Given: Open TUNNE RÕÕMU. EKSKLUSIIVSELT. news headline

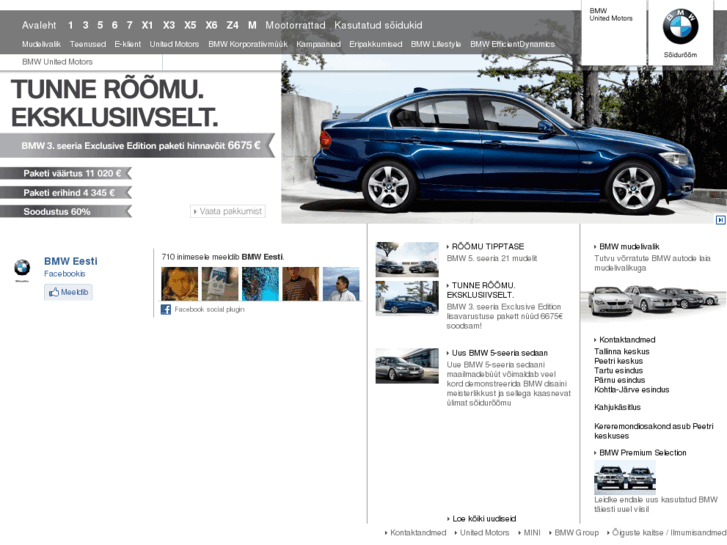Looking at the screenshot, I should pos(483,290).
